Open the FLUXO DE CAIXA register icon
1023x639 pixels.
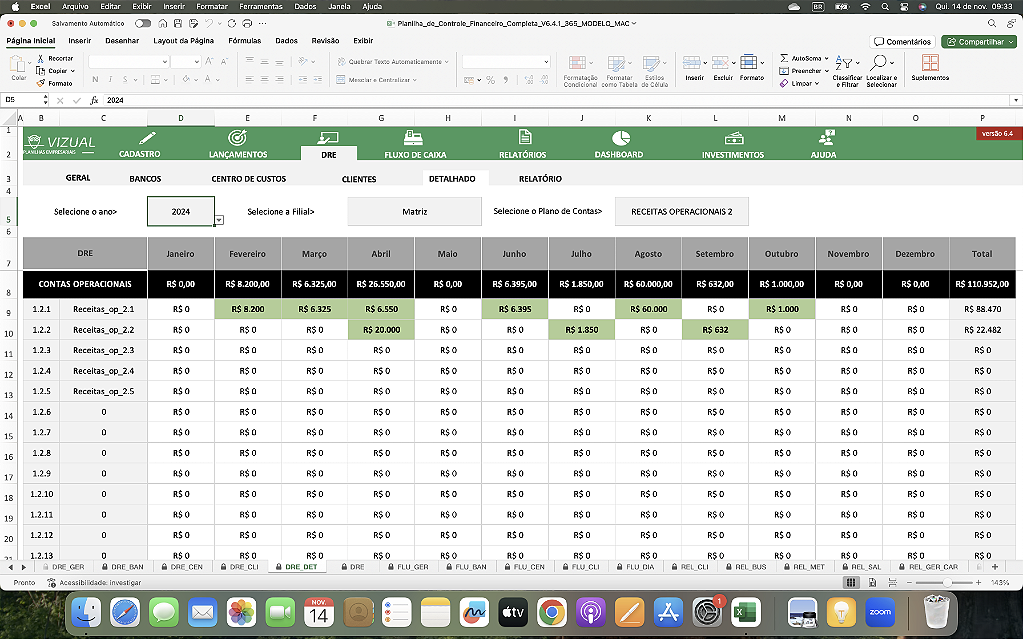click(413, 138)
